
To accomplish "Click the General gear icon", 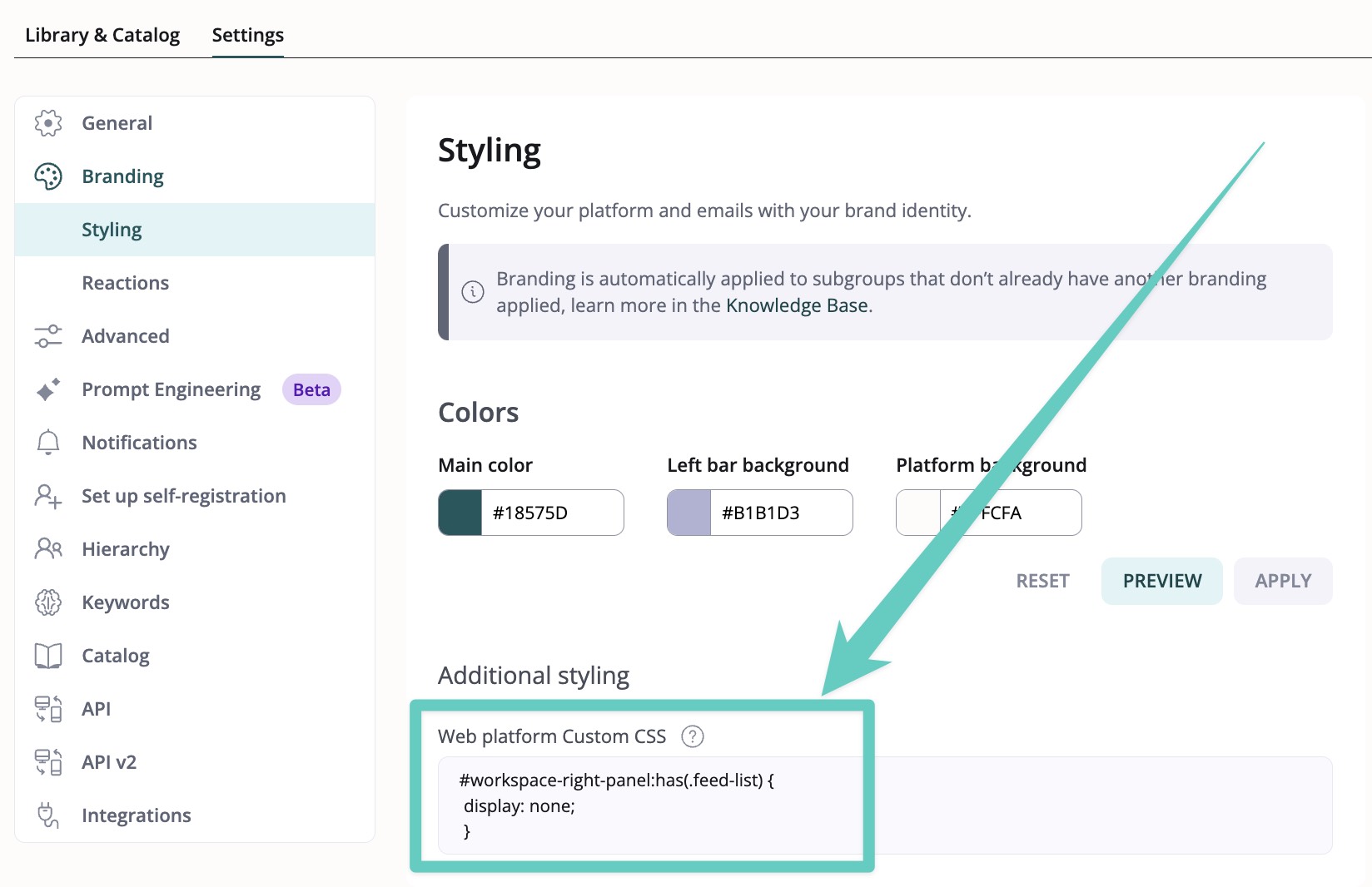I will click(x=48, y=123).
